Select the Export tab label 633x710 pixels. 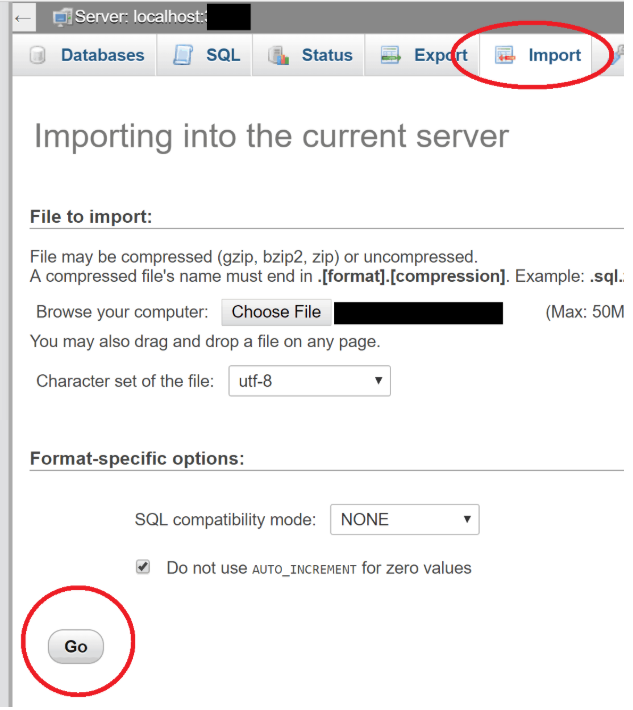click(x=441, y=55)
